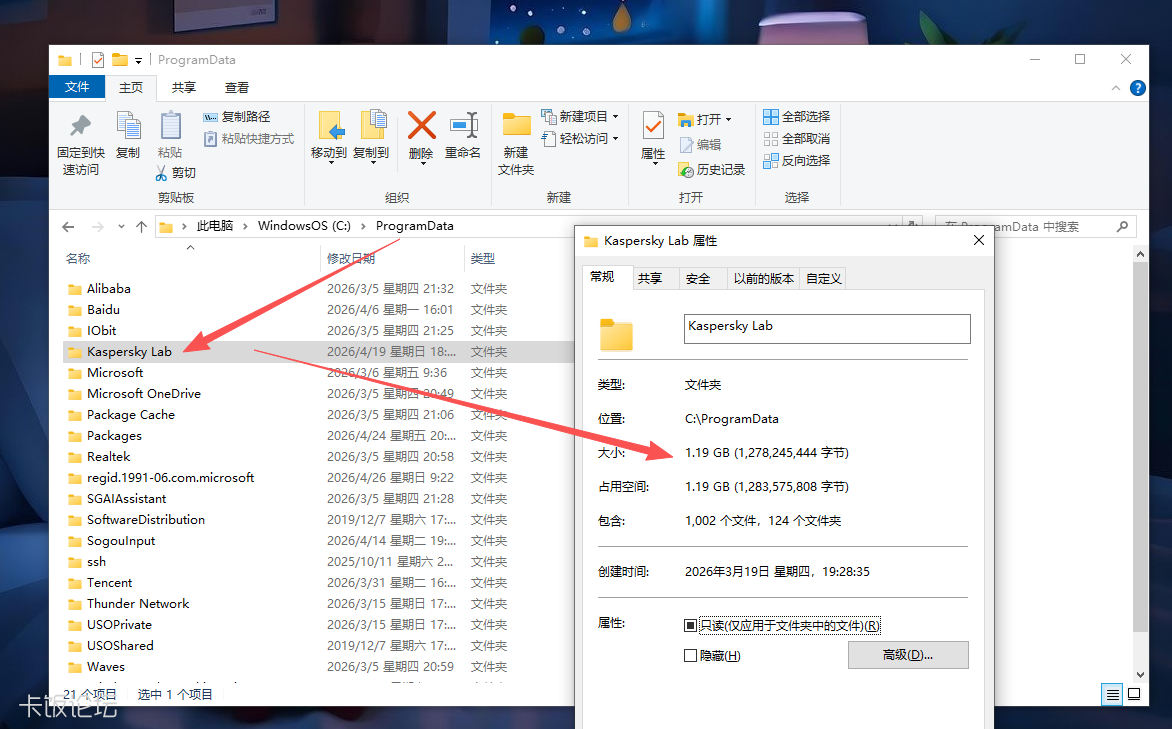
Task: Select the Tencent folder
Action: pyautogui.click(x=109, y=582)
